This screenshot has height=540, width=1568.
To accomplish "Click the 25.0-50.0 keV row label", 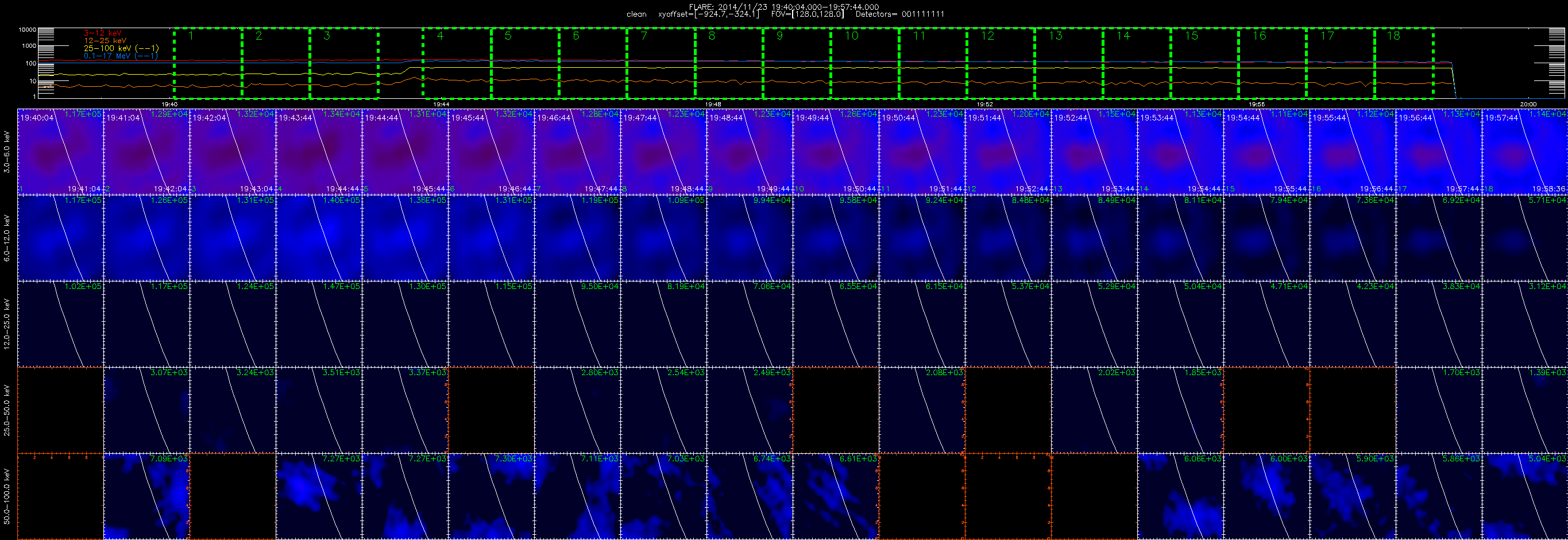I will (7, 410).
